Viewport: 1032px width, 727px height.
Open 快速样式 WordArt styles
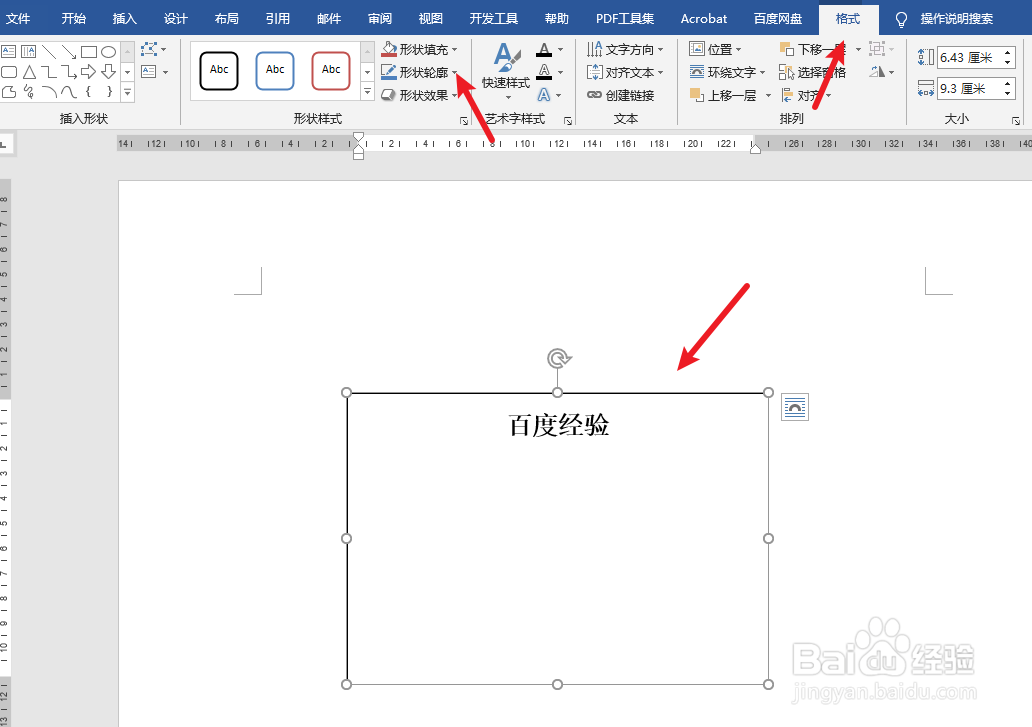click(505, 70)
